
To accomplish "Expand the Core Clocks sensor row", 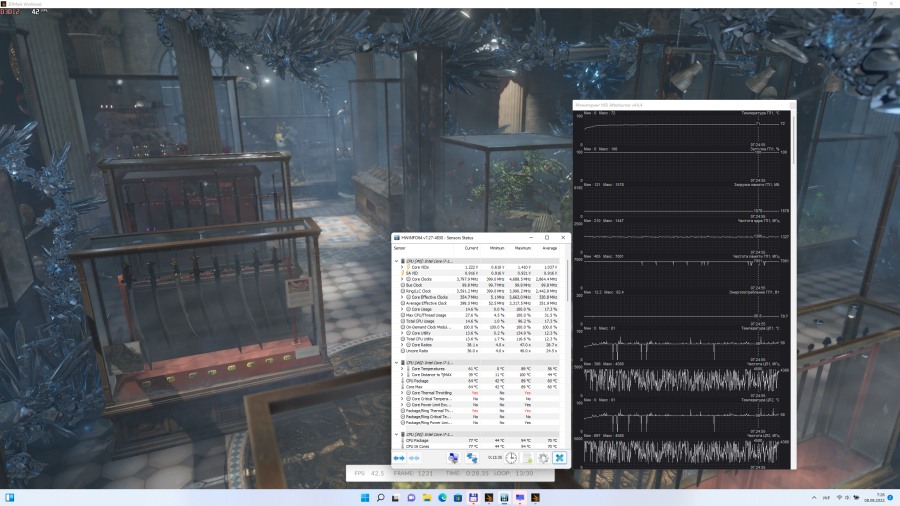I will pos(403,279).
